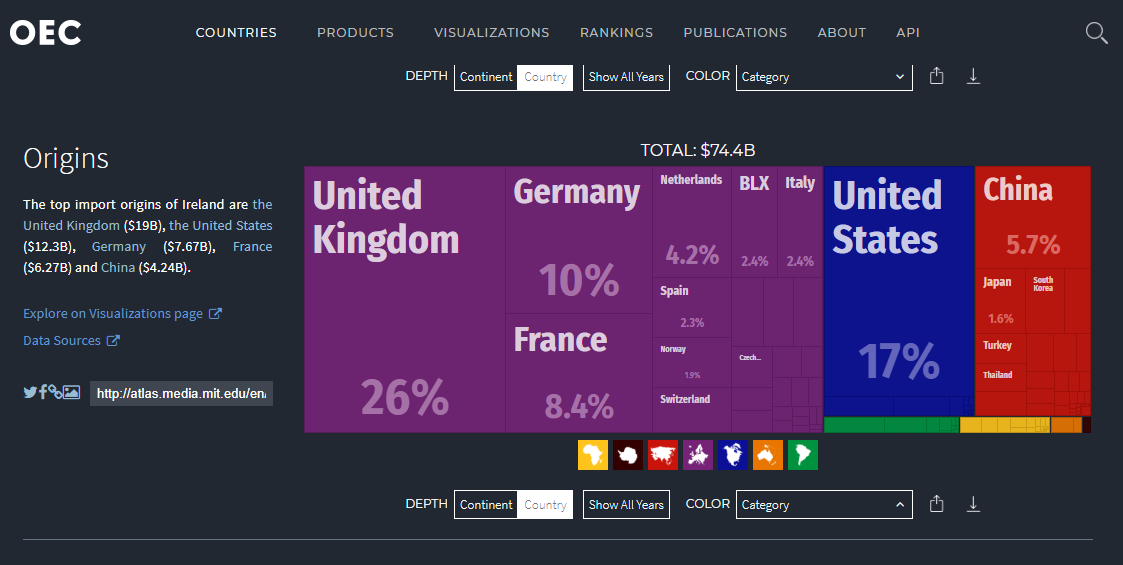Select the green South America continent icon
The height and width of the screenshot is (565, 1123).
click(803, 455)
